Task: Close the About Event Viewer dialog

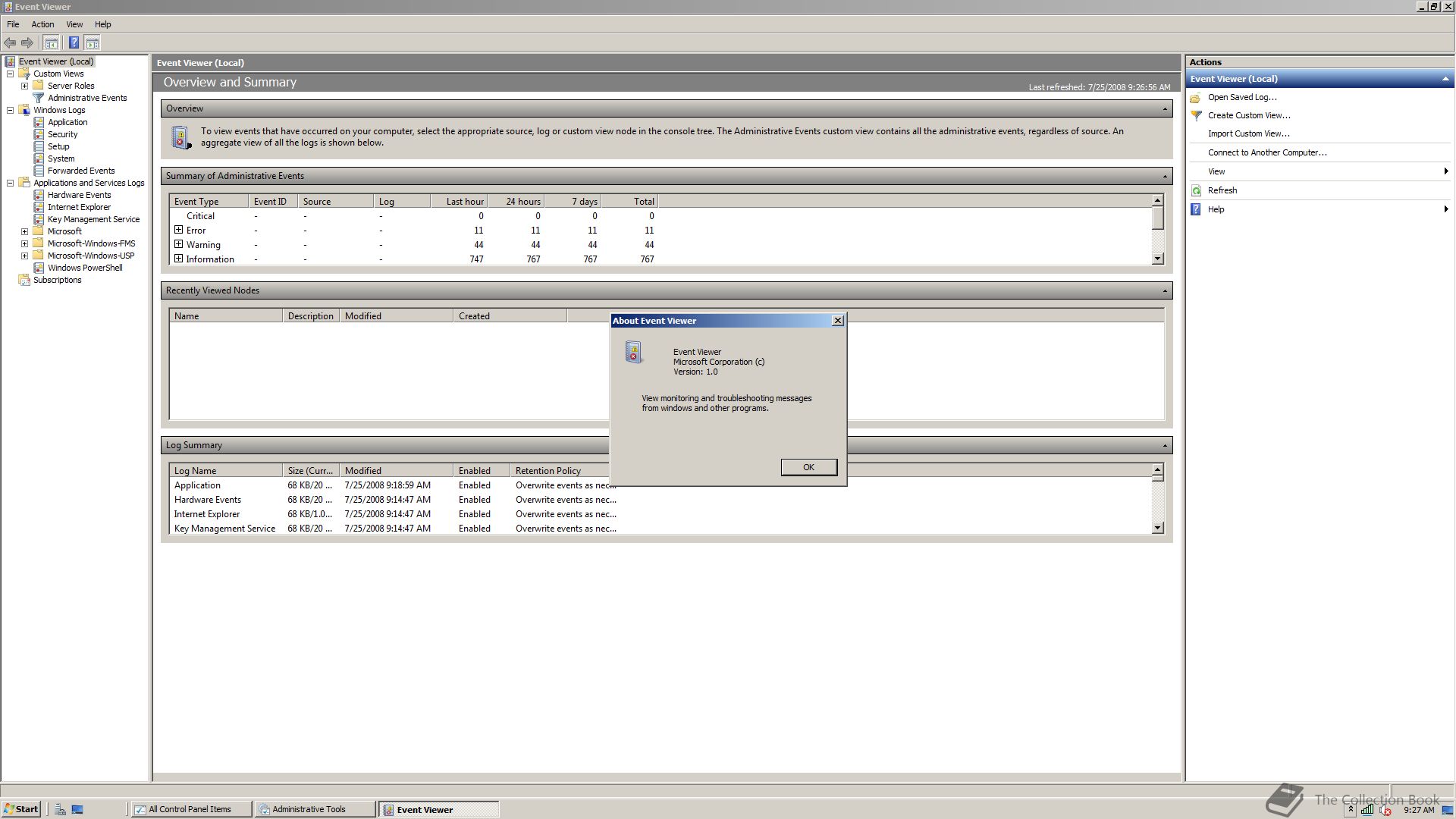Action: 838,321
